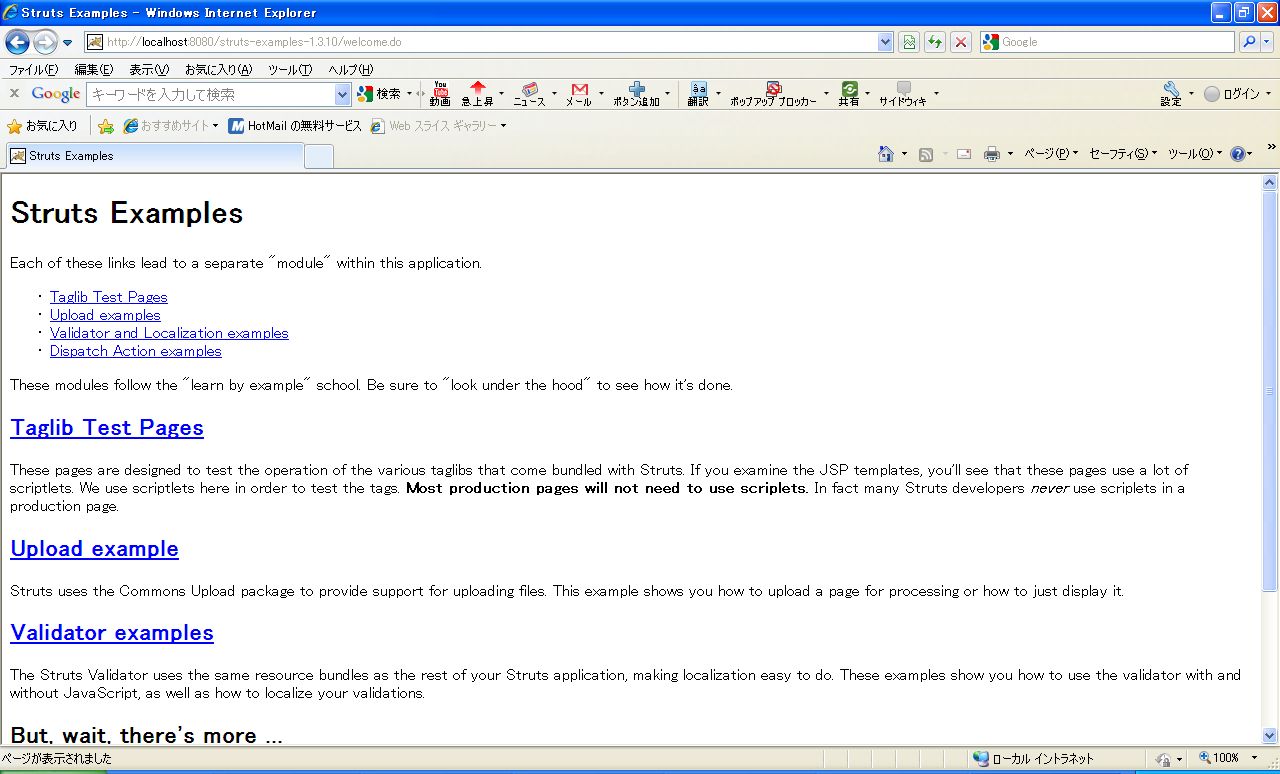This screenshot has width=1280, height=774.
Task: Click the ニュース news toolbar icon
Action: [529, 94]
